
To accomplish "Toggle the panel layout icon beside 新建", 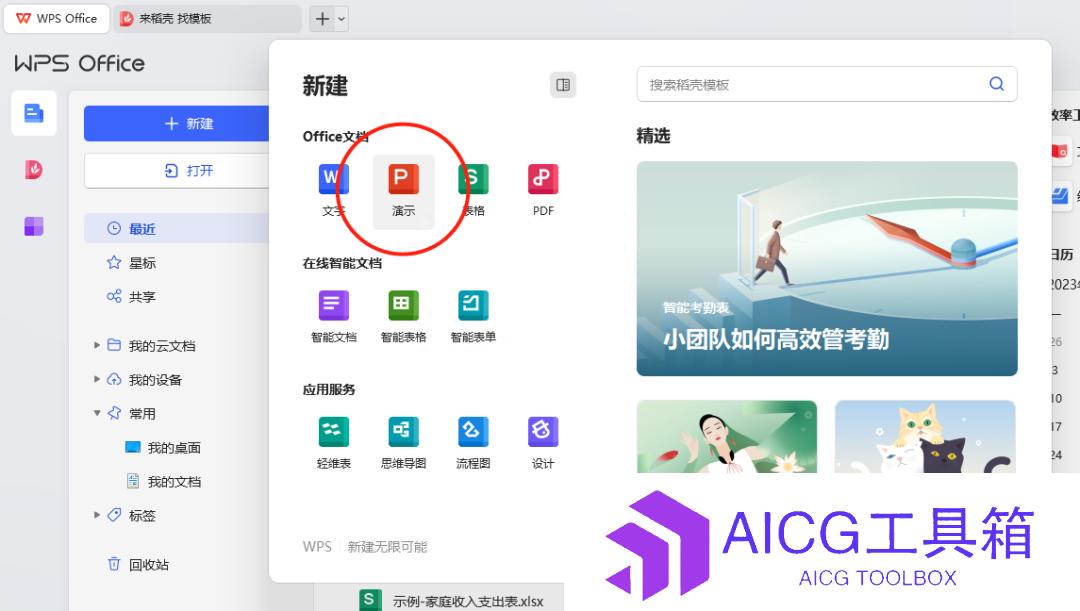I will pyautogui.click(x=563, y=85).
